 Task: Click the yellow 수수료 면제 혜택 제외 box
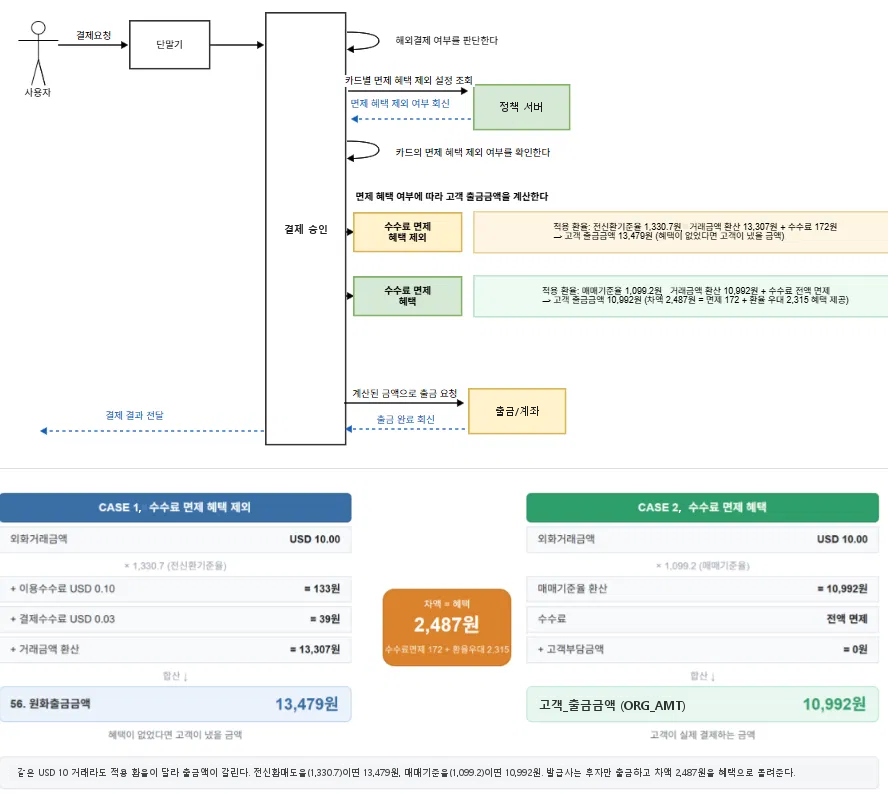coord(407,232)
